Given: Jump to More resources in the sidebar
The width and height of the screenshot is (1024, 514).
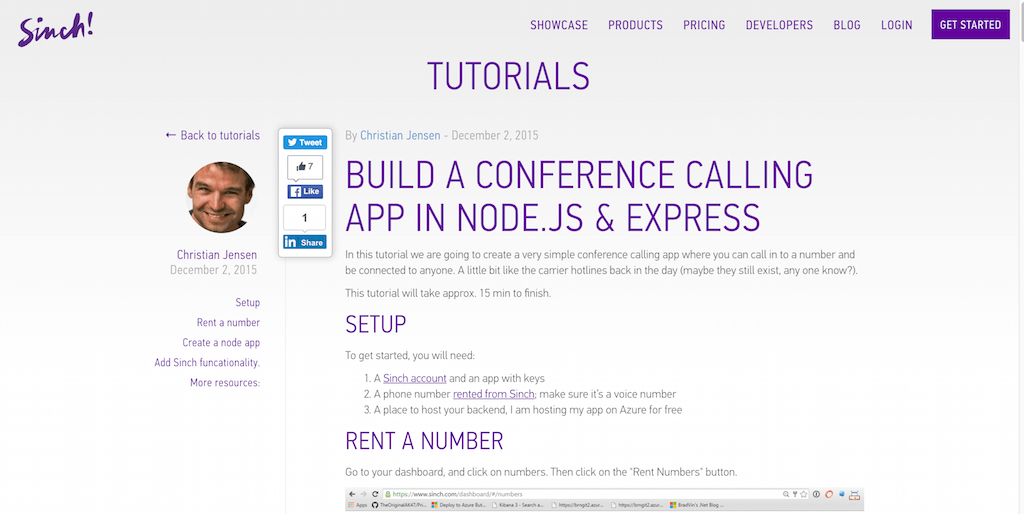Looking at the screenshot, I should pos(225,383).
